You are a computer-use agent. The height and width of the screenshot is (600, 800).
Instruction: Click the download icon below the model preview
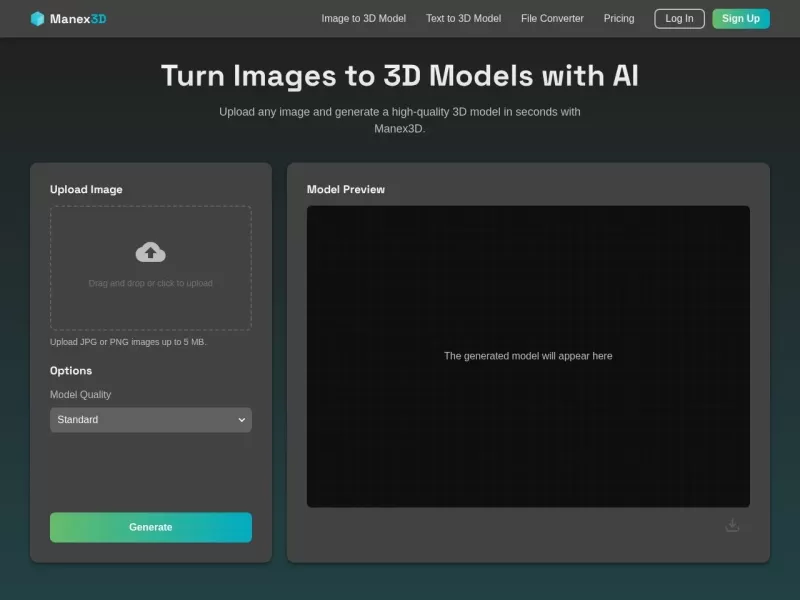point(733,524)
